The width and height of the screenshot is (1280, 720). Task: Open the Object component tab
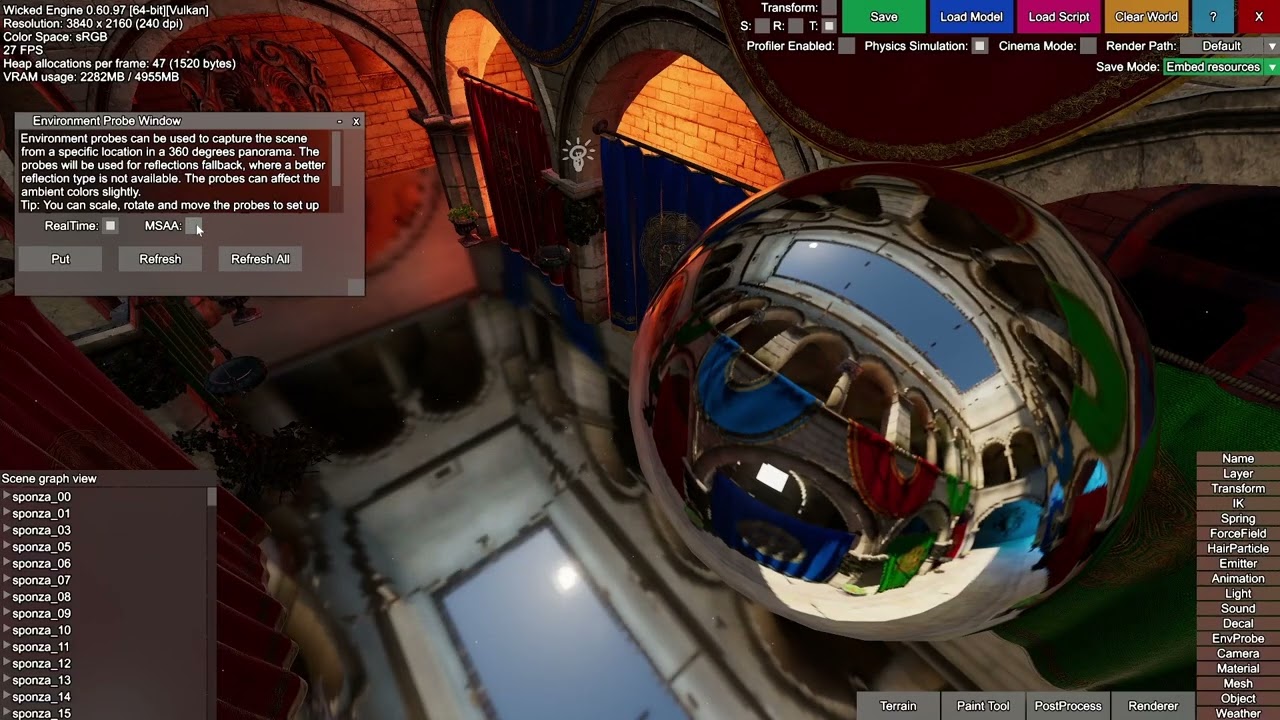pos(1238,699)
